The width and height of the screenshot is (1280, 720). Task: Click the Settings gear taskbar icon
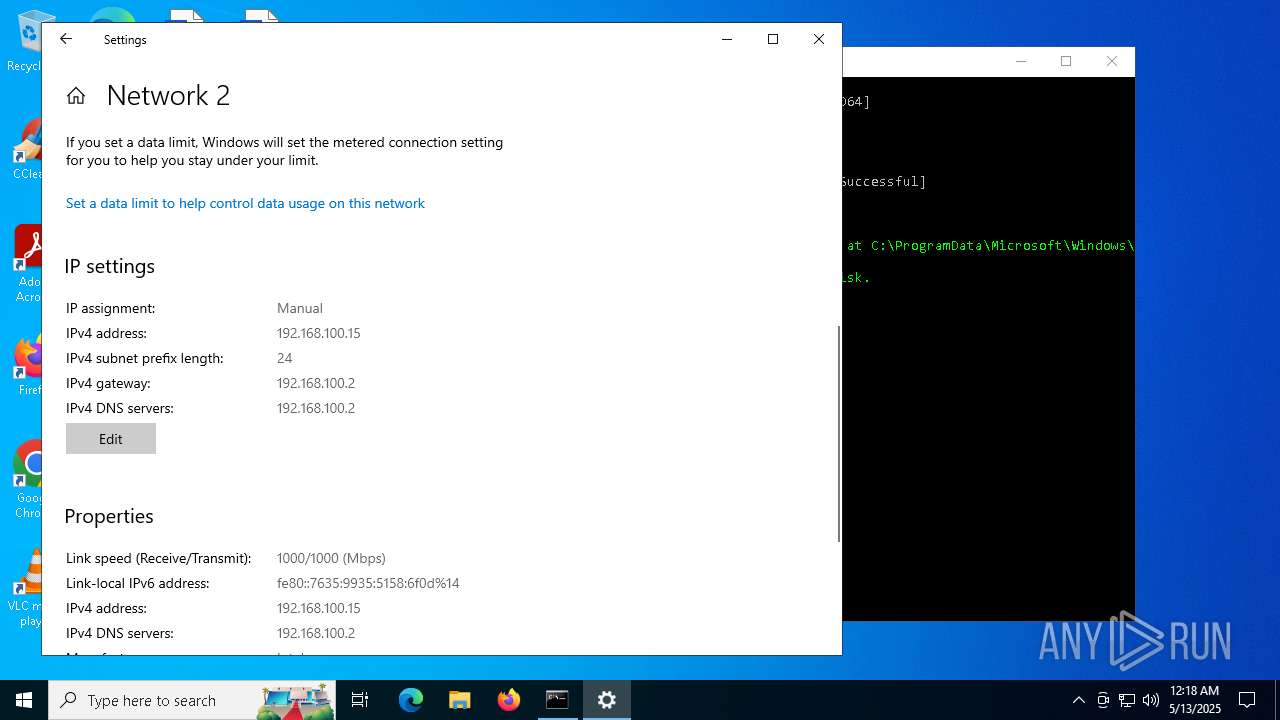607,700
